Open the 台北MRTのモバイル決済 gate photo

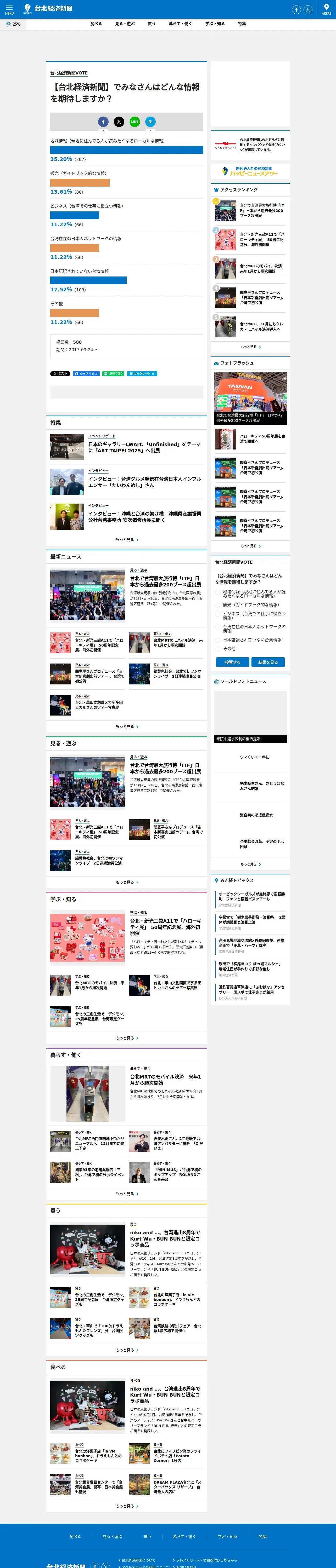(x=87, y=1094)
